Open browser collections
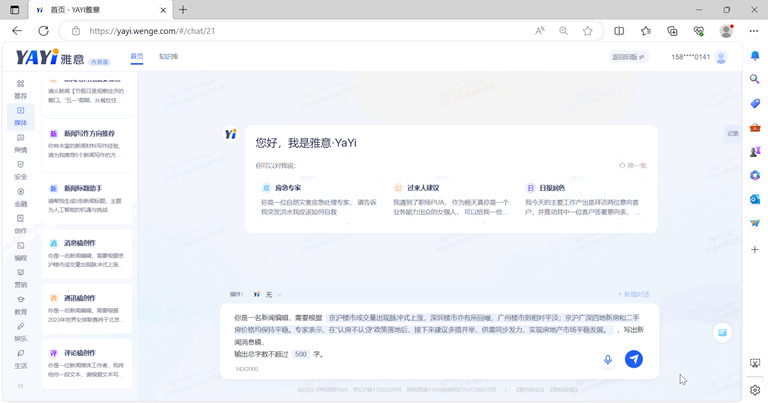This screenshot has width=768, height=403. point(672,31)
